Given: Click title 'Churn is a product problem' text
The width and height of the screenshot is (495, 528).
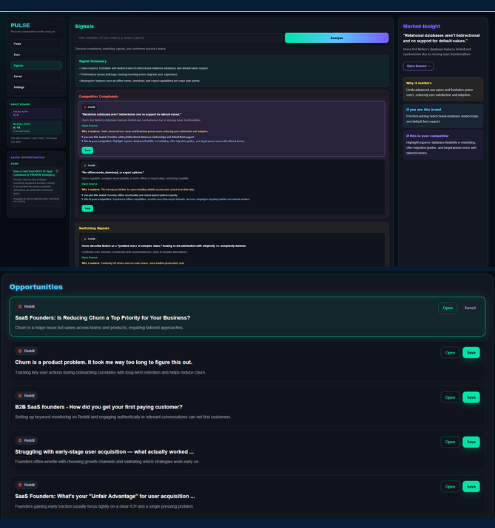Looking at the screenshot, I should [x=103, y=362].
